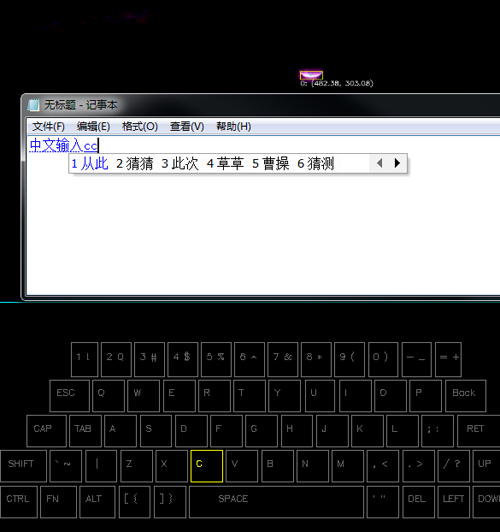Image resolution: width=500 pixels, height=532 pixels.
Task: Show next IME candidate page arrow
Action: [397, 163]
